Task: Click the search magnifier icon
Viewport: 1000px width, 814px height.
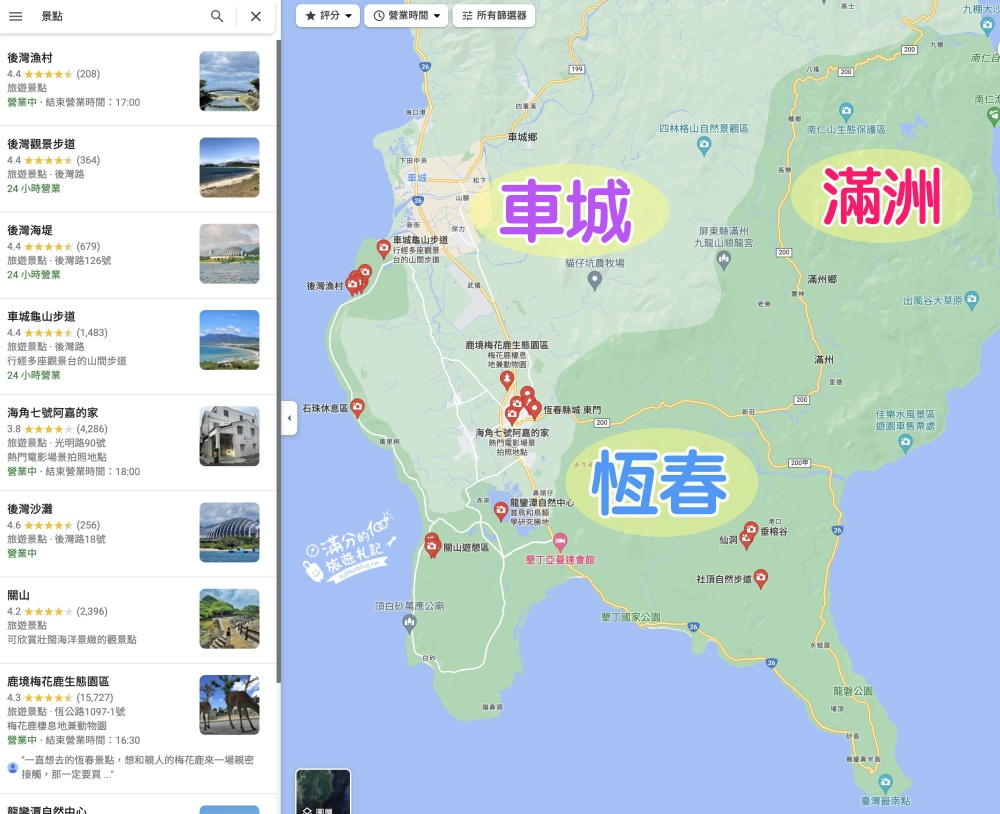Action: [x=217, y=16]
